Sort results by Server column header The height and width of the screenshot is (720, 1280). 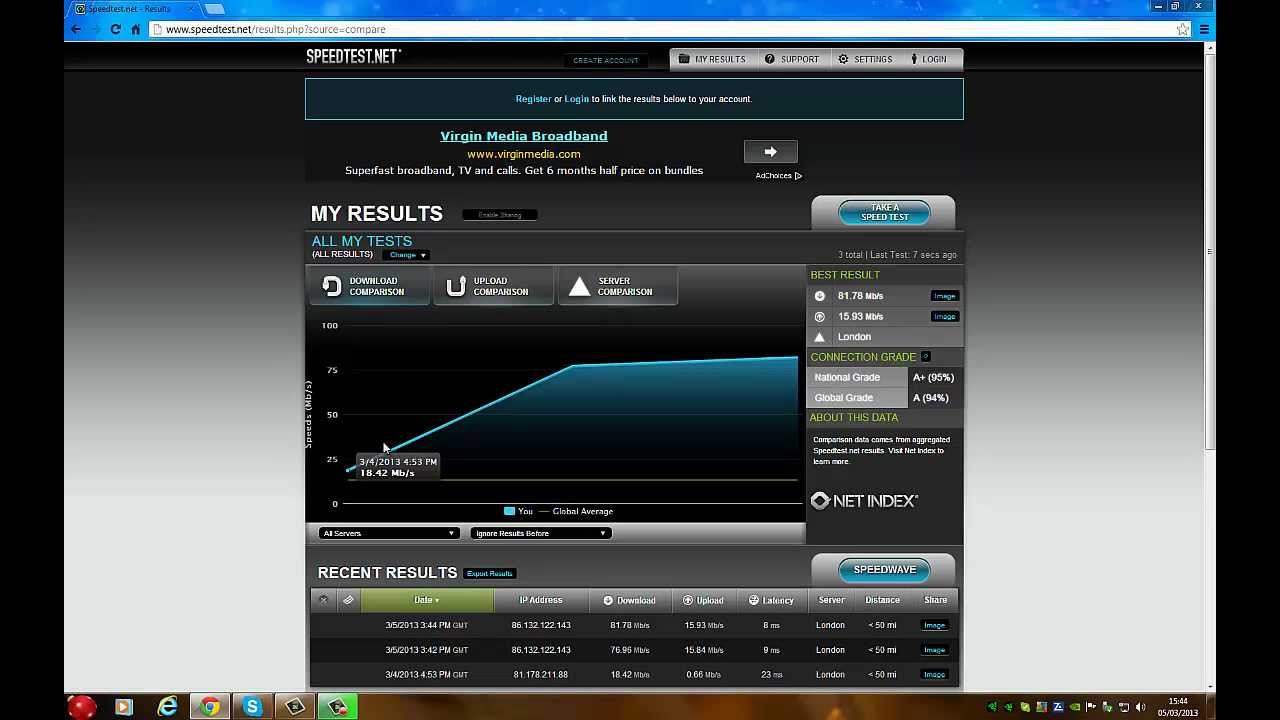click(x=831, y=600)
